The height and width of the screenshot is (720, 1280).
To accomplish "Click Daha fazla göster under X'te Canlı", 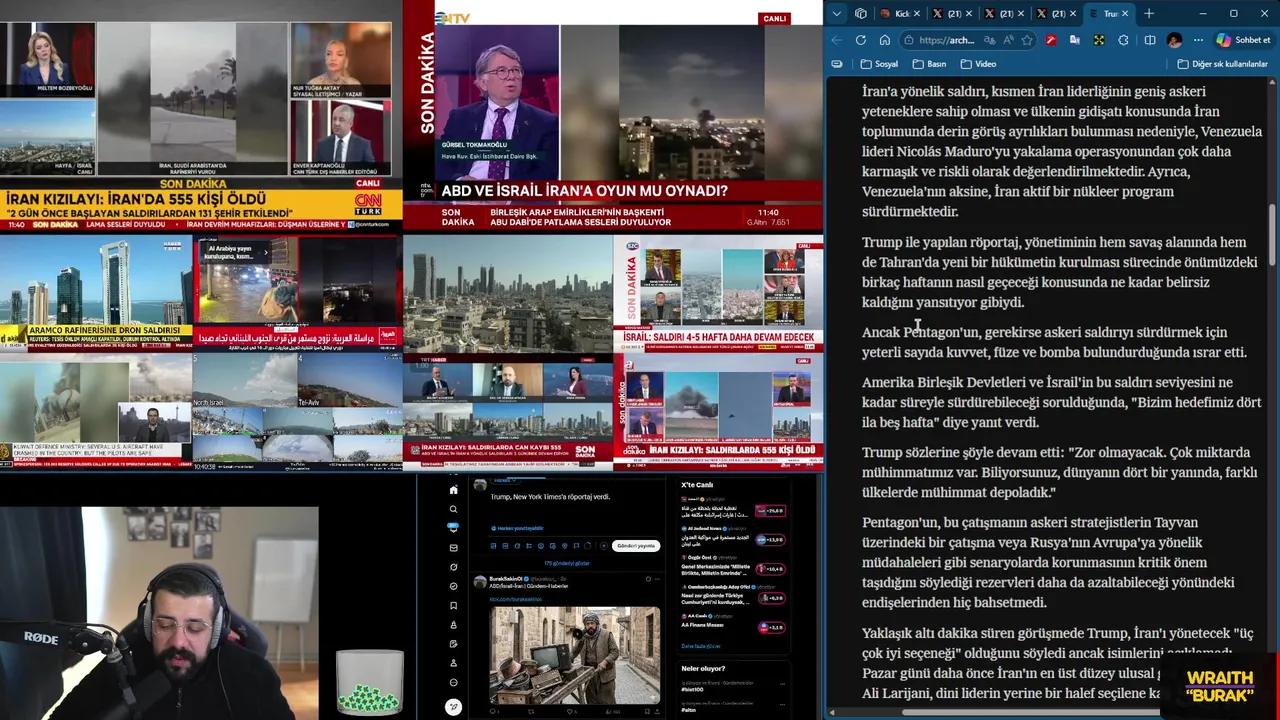I will (x=701, y=646).
